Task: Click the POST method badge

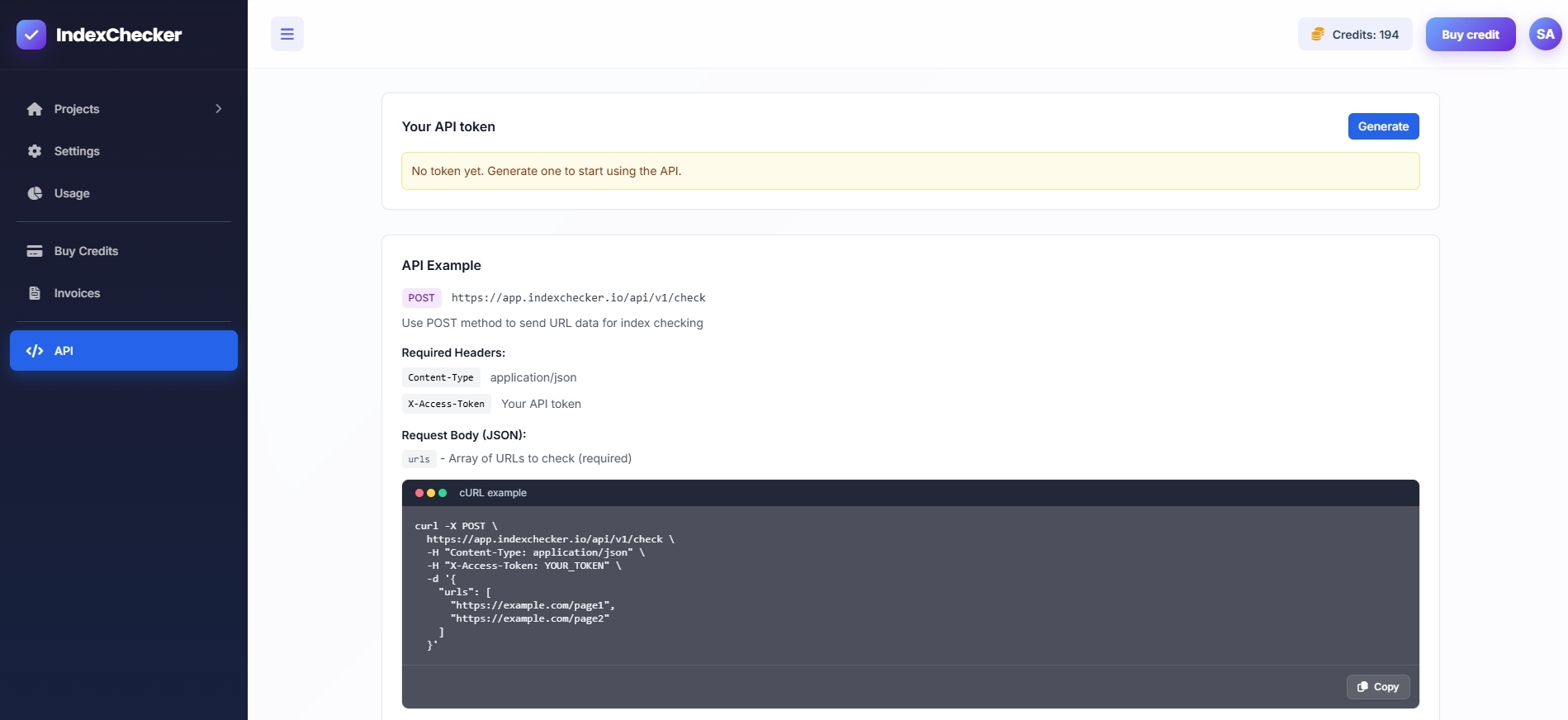Action: pyautogui.click(x=421, y=298)
